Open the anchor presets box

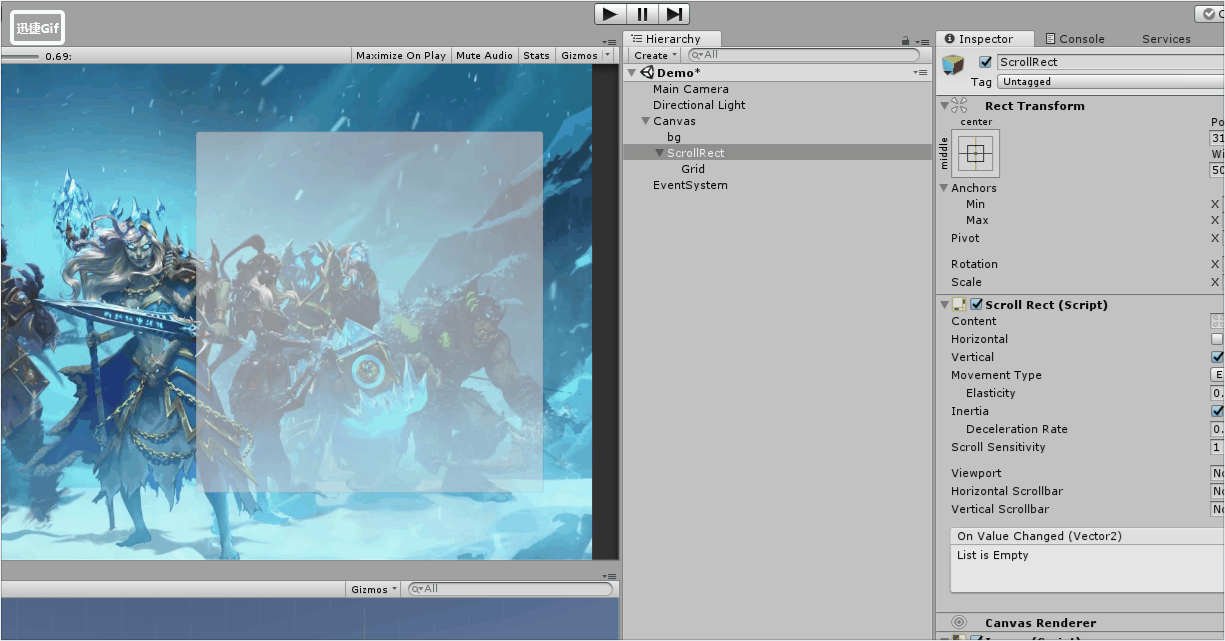point(976,153)
